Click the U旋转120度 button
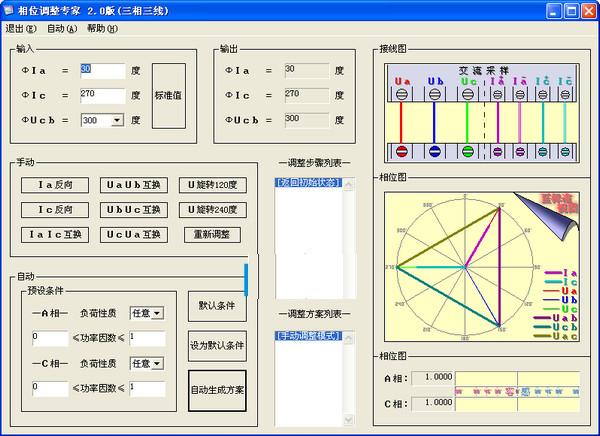 [x=213, y=185]
